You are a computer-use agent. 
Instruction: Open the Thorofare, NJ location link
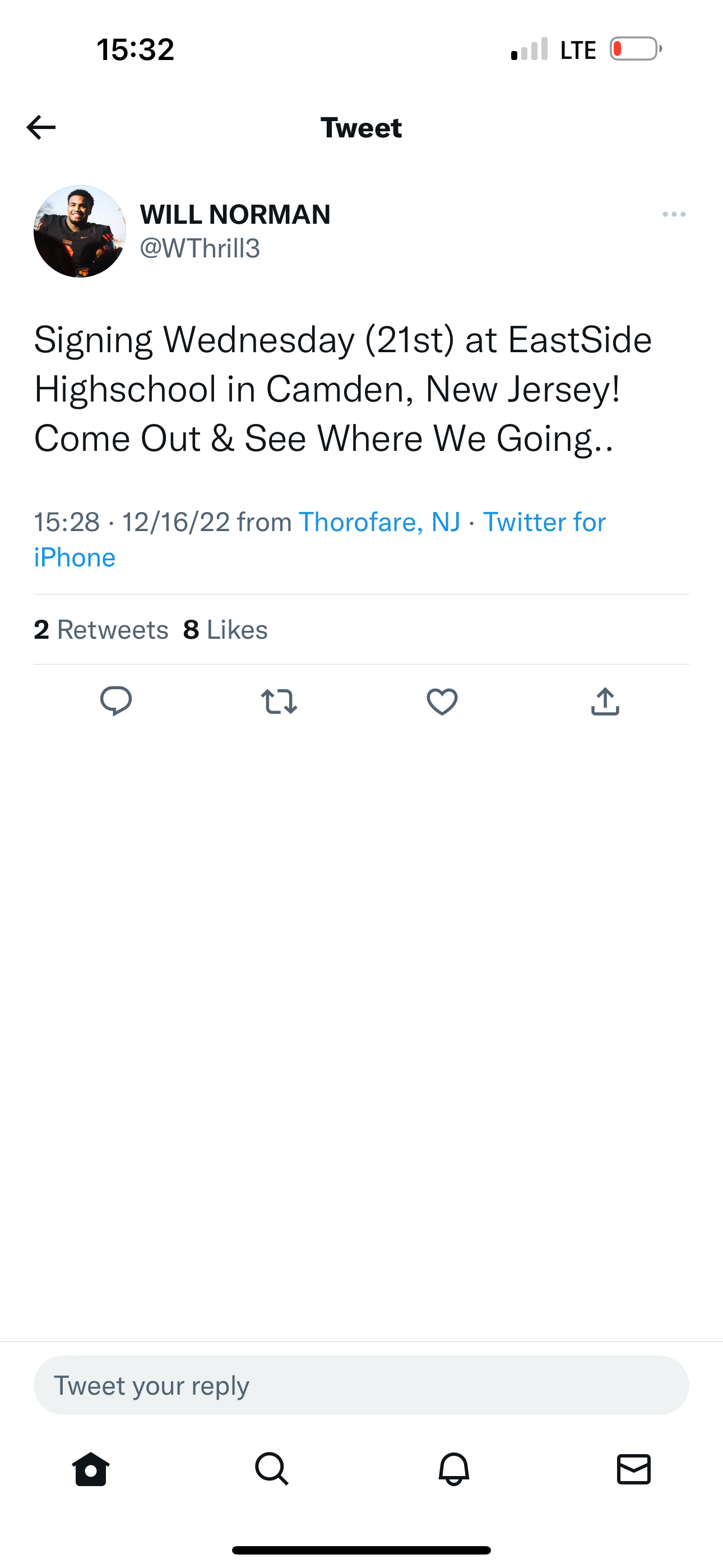tap(379, 522)
